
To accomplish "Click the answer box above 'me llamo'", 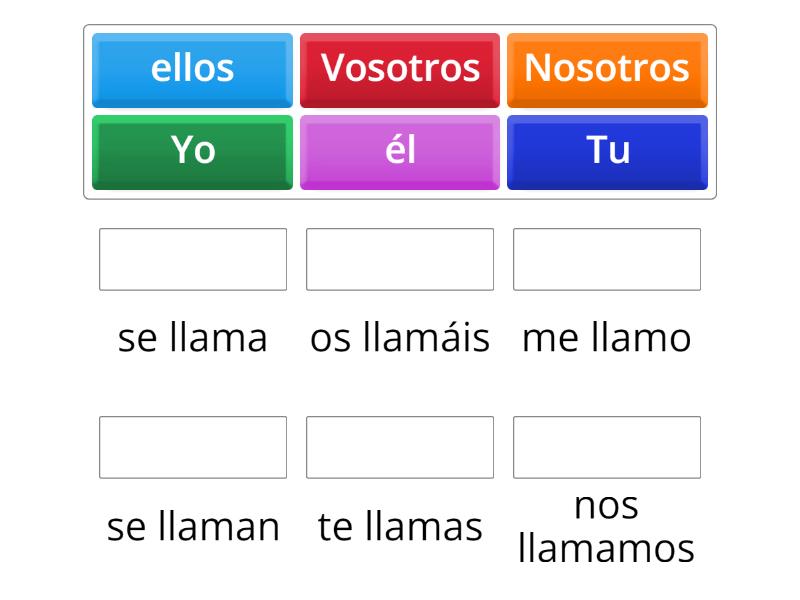I will 606,259.
